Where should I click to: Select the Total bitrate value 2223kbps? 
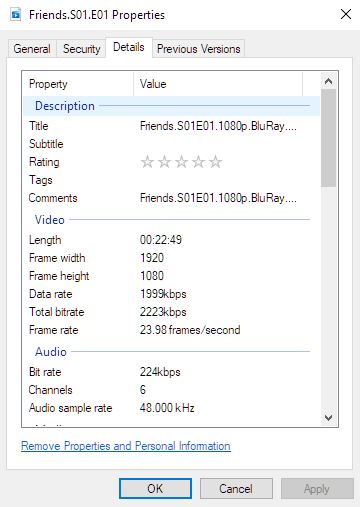[x=163, y=312]
